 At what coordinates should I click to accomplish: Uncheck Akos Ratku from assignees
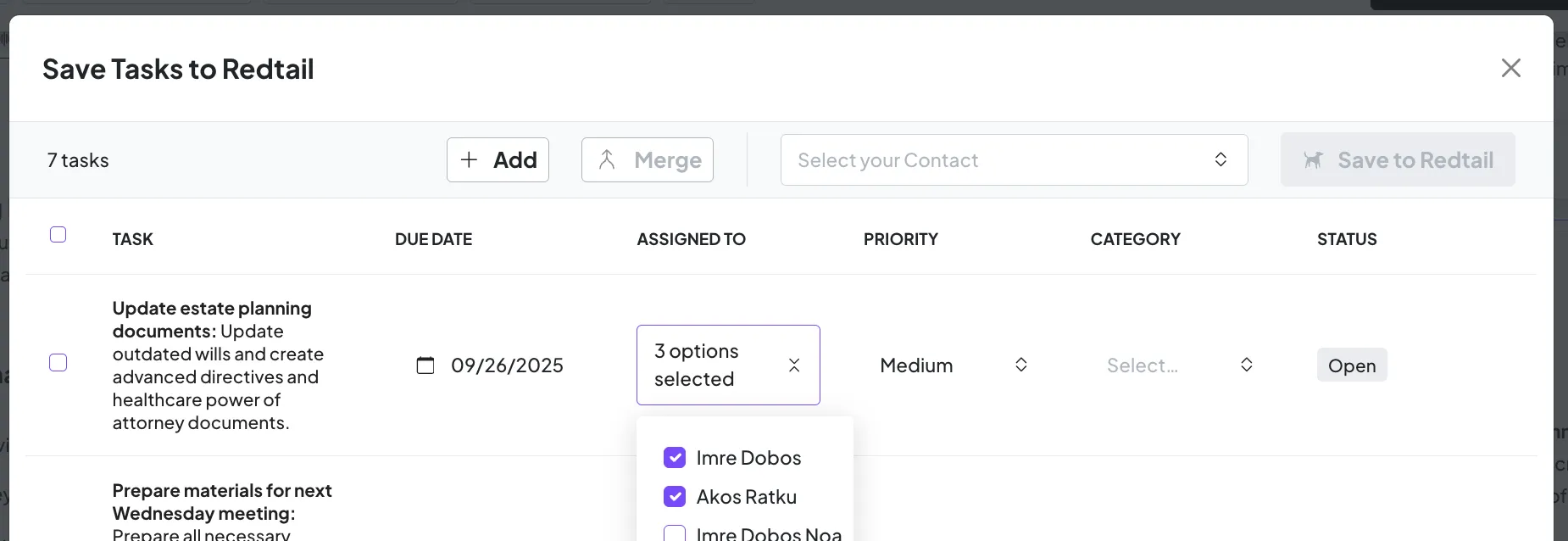[x=675, y=496]
